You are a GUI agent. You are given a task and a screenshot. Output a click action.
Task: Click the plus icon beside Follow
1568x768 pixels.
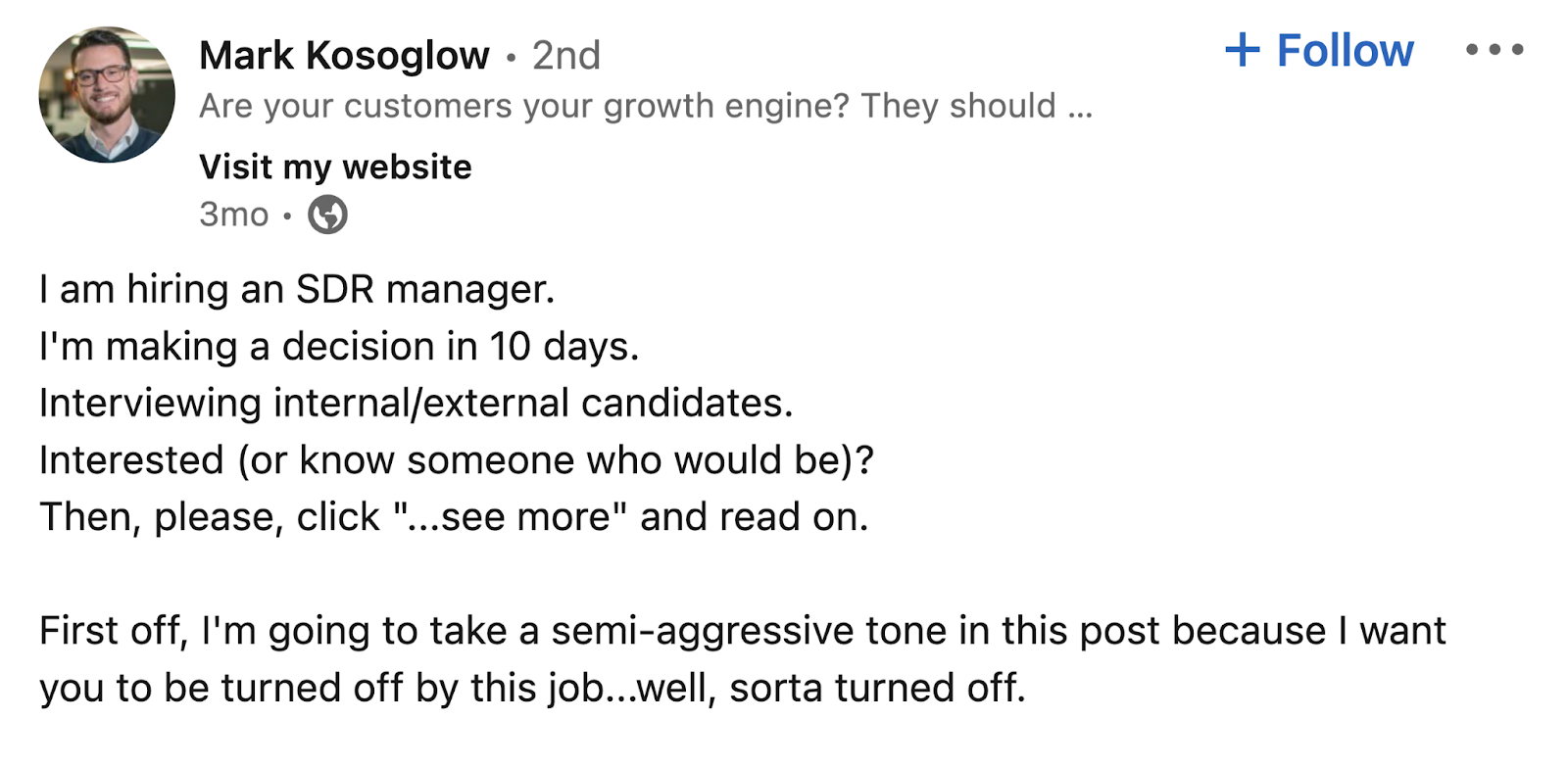pyautogui.click(x=1243, y=50)
